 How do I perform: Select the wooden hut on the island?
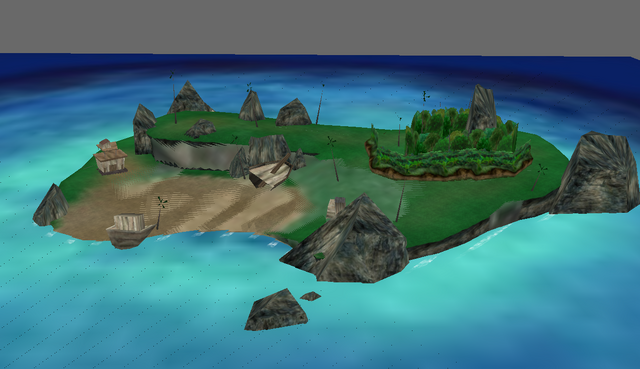click(110, 157)
